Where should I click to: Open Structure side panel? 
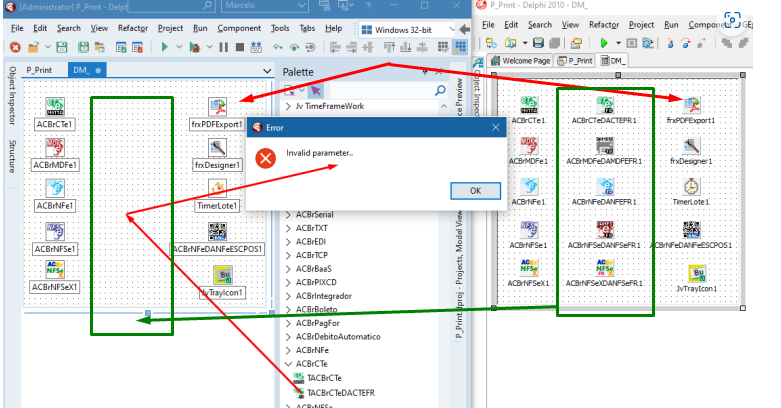tap(12, 156)
